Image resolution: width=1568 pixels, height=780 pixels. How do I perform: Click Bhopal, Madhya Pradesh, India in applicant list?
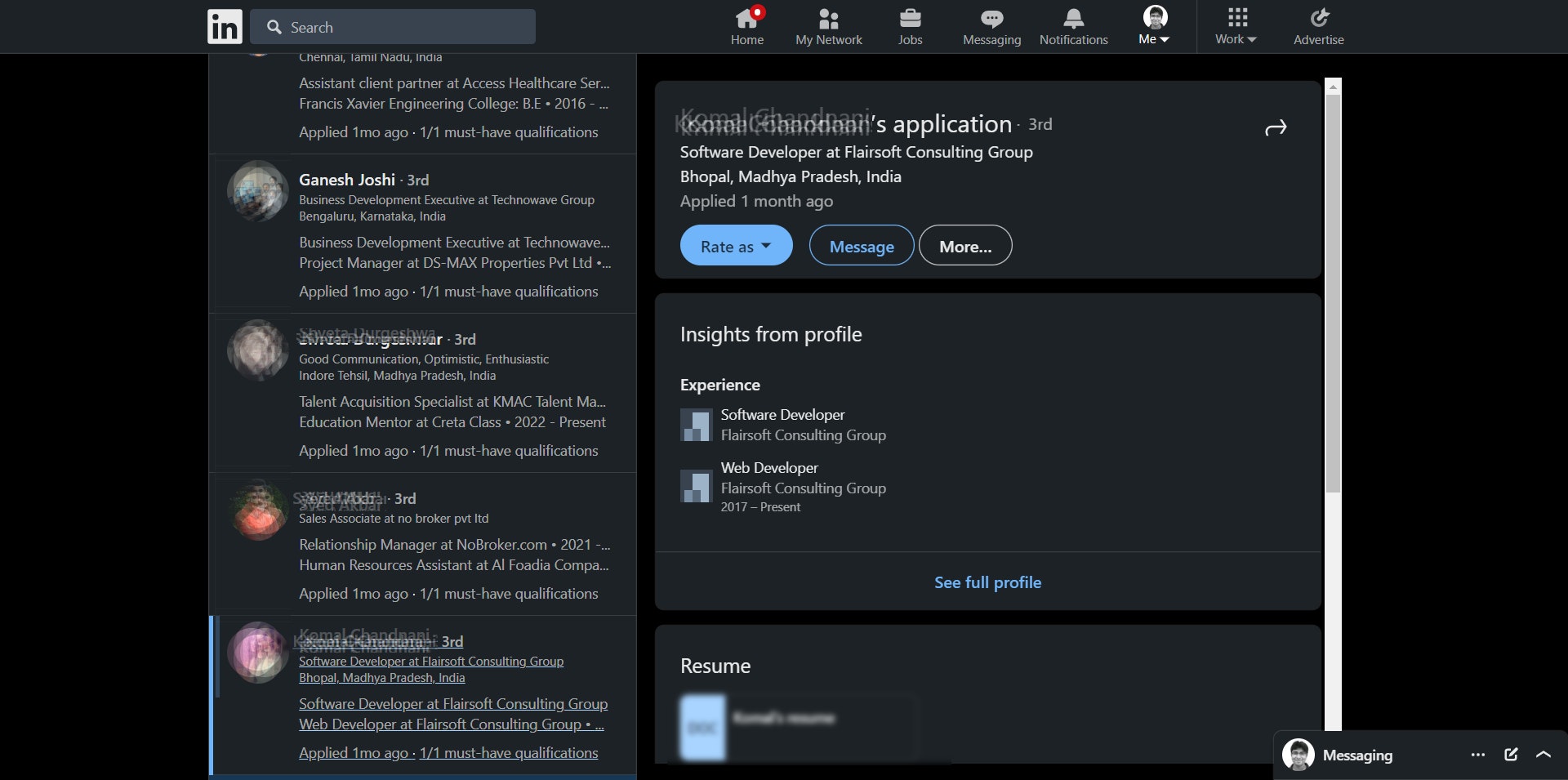[x=381, y=678]
